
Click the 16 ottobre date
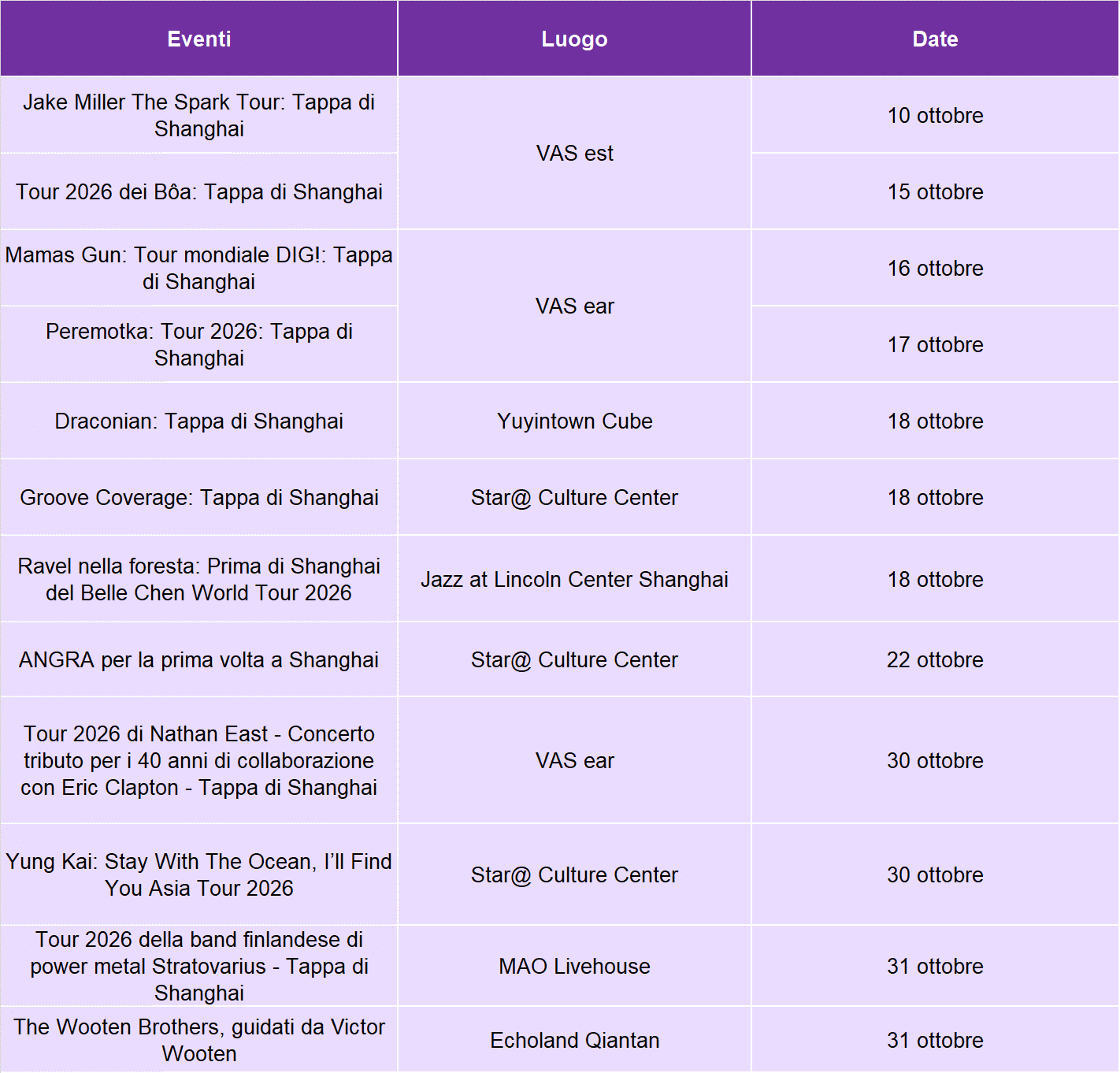pos(935,268)
